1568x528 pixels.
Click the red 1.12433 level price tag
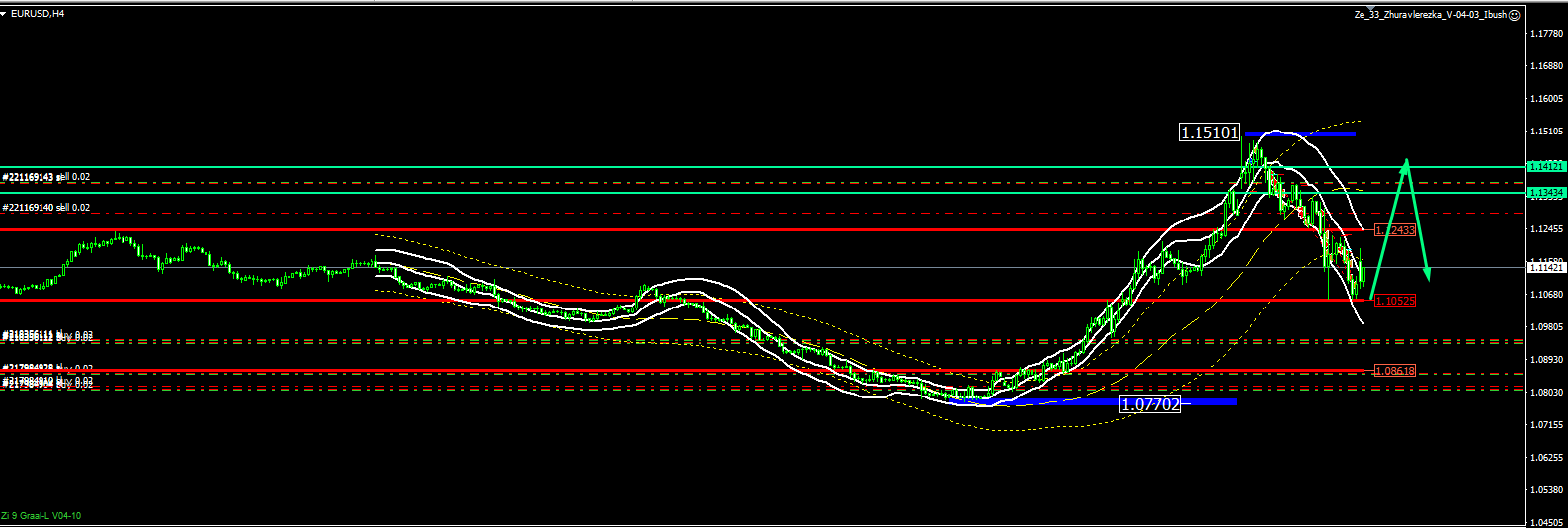(x=1395, y=230)
